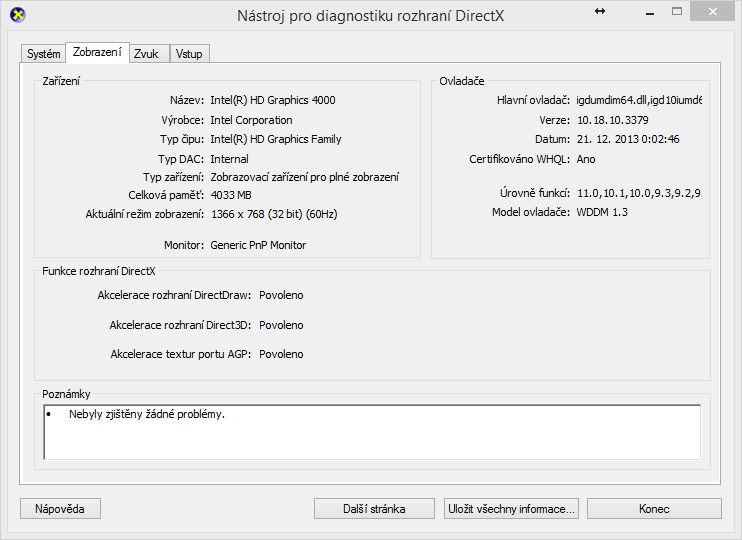Click the Generic PnP Monitor value

point(258,245)
